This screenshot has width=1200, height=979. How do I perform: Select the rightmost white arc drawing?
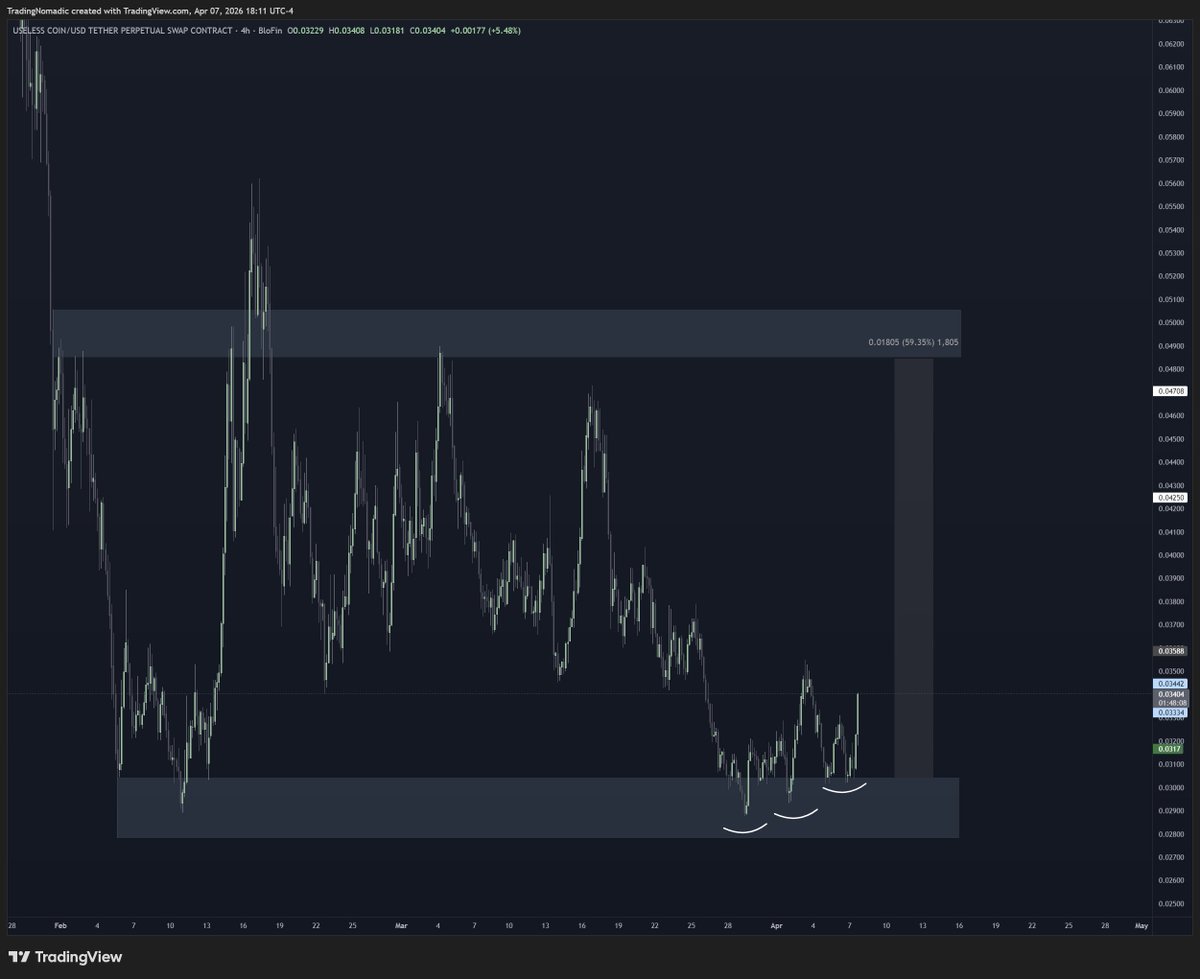tap(845, 788)
